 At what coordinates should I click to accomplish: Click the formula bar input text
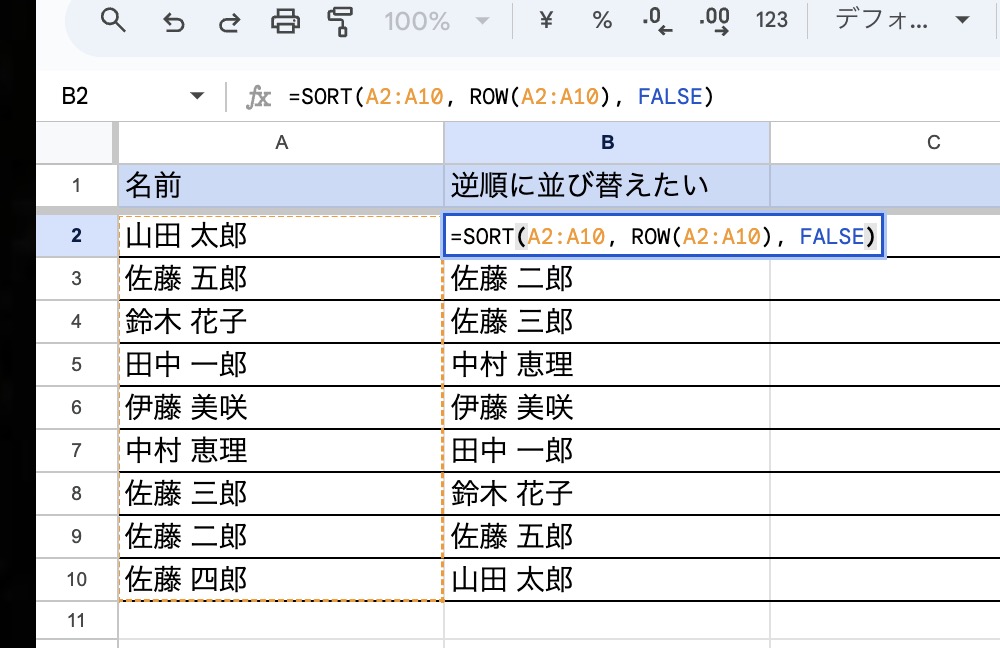(500, 97)
